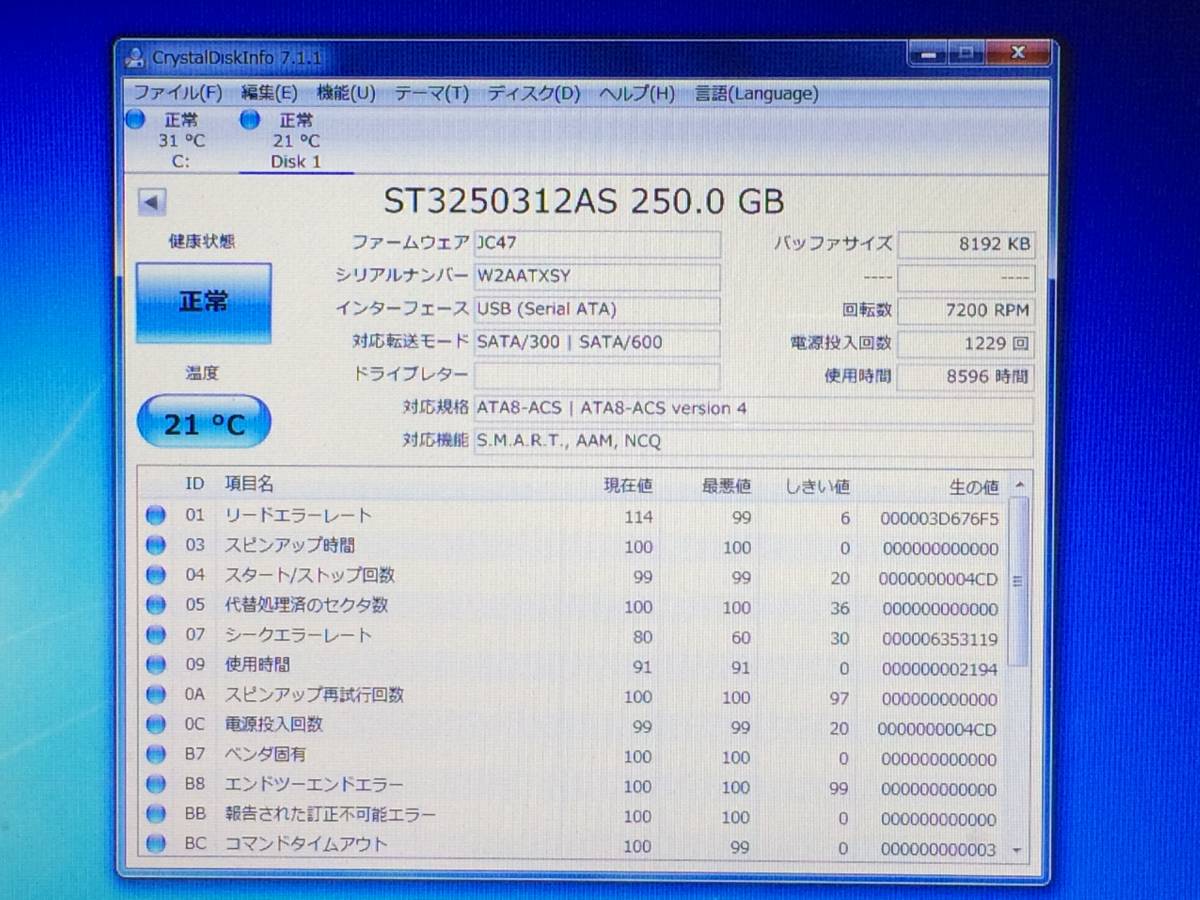
Task: Click the 正常 health status button
Action: (203, 302)
